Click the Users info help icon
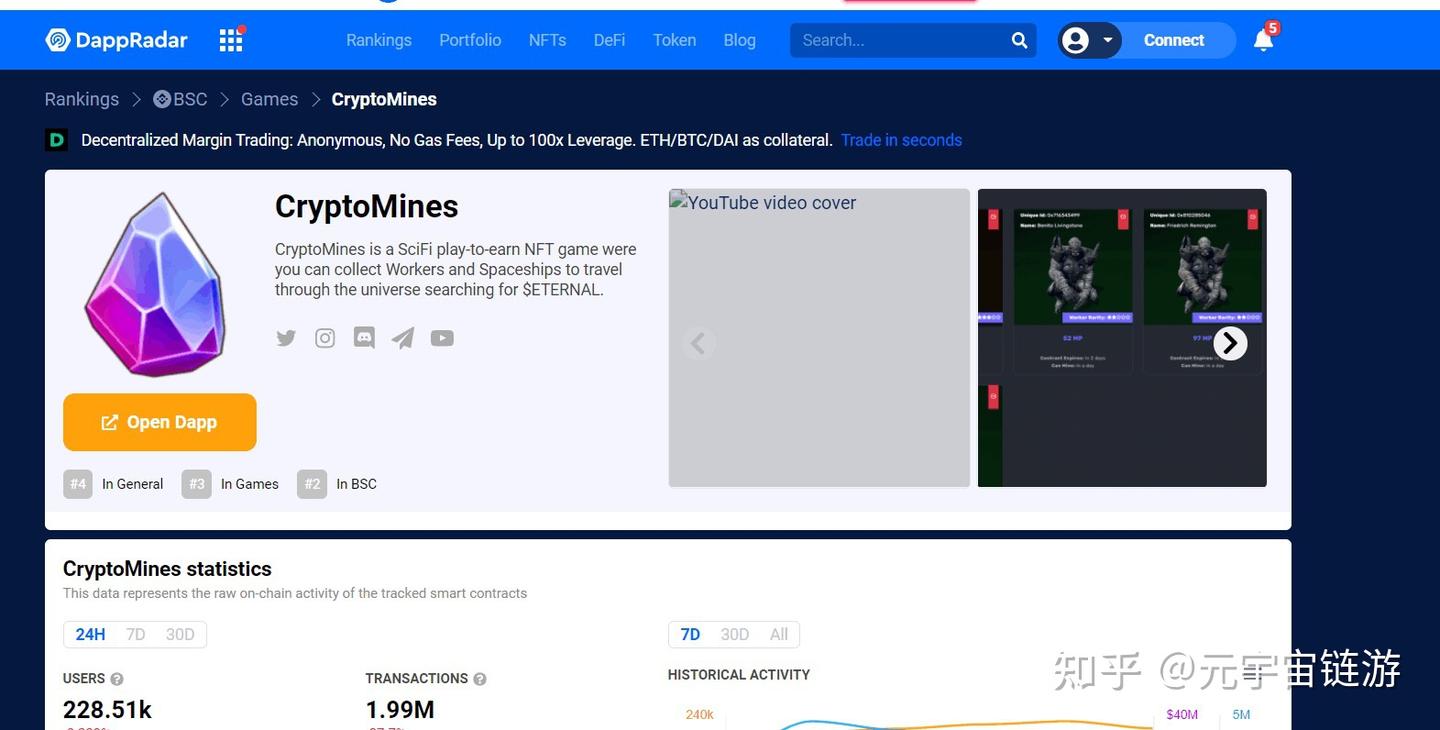 tap(117, 679)
